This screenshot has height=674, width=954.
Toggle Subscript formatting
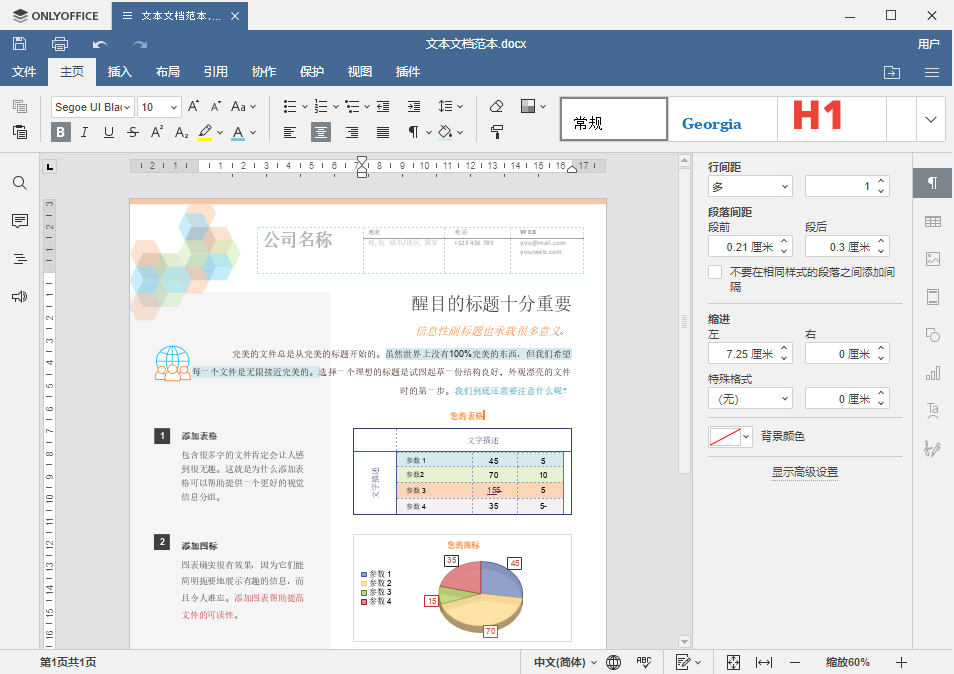coord(181,132)
